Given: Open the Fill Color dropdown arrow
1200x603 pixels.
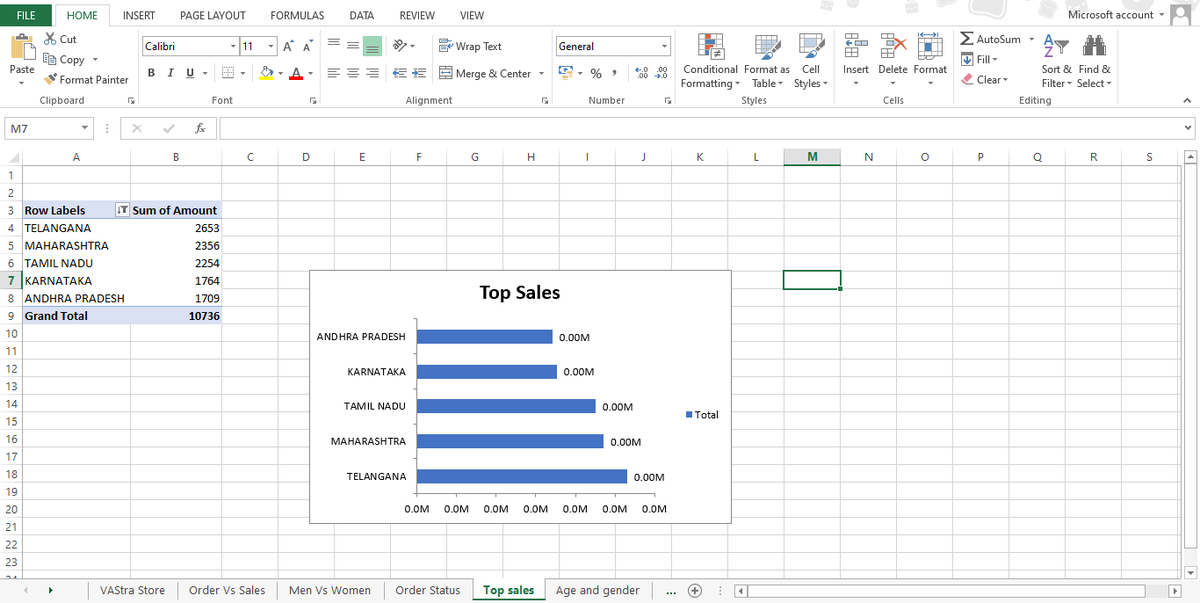Looking at the screenshot, I should tap(283, 73).
